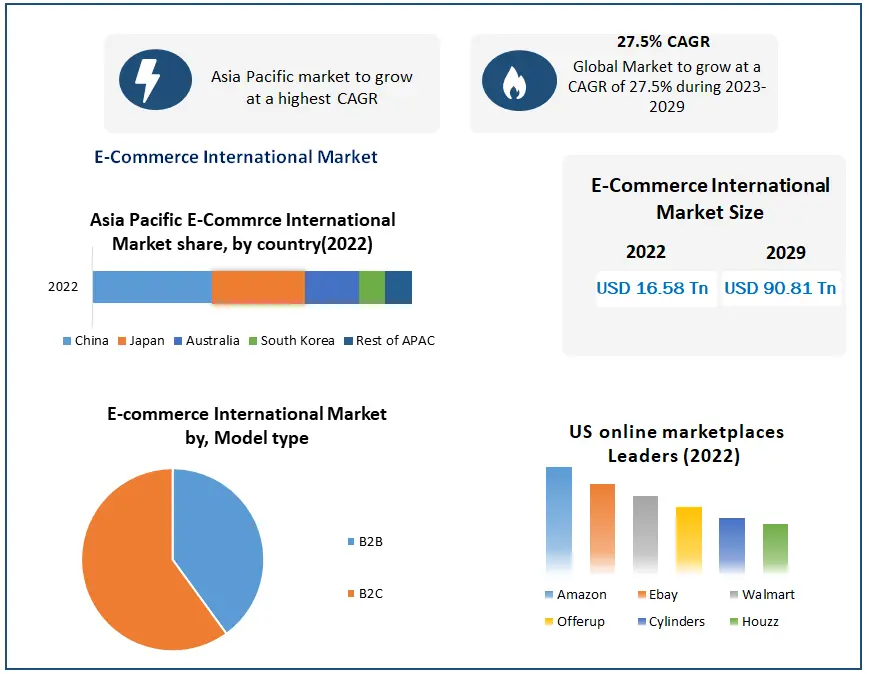Click the yellow Offerup bar
869x674 pixels.
[x=689, y=538]
